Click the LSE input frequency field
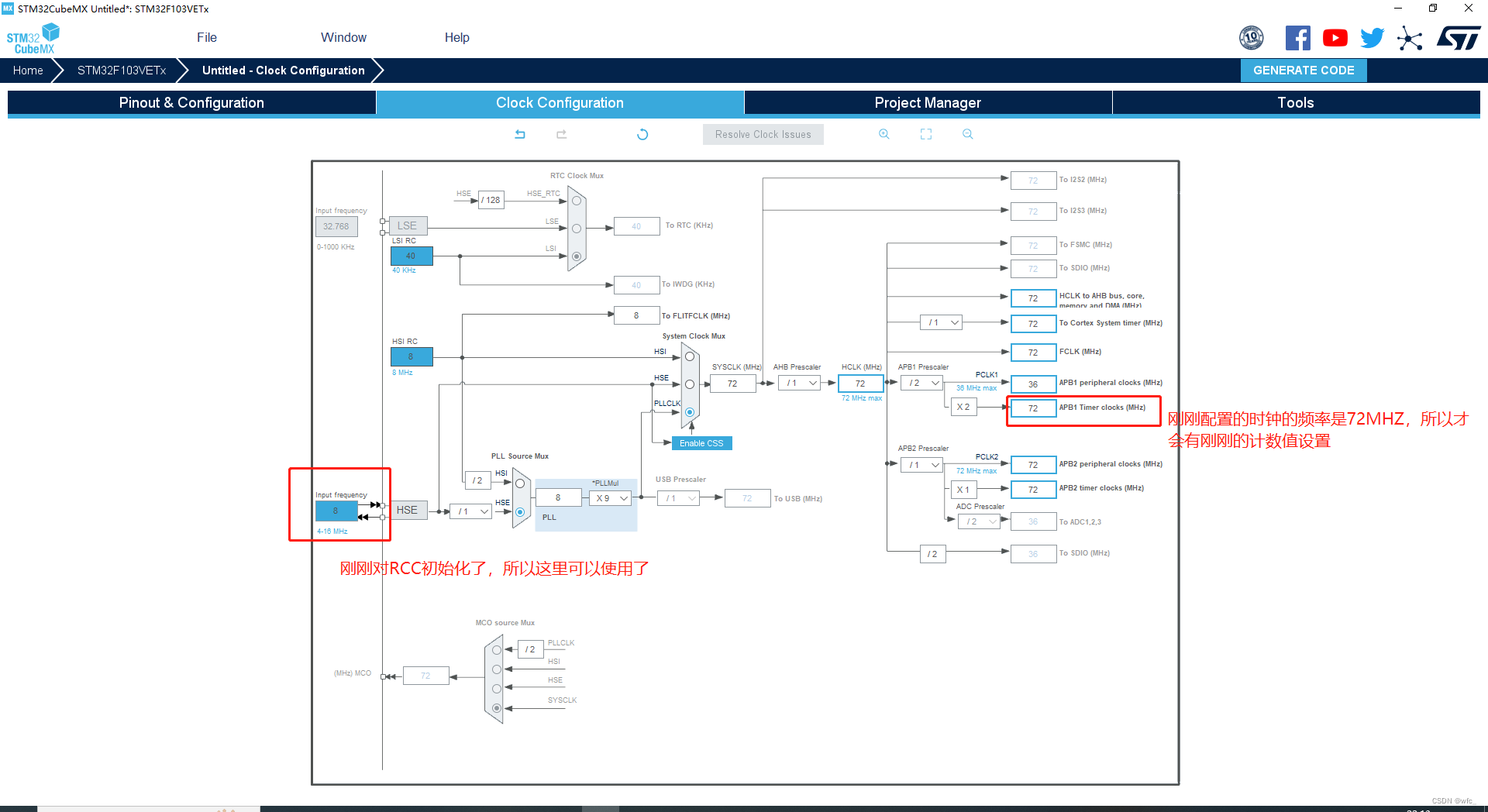This screenshot has width=1488, height=812. pos(336,226)
